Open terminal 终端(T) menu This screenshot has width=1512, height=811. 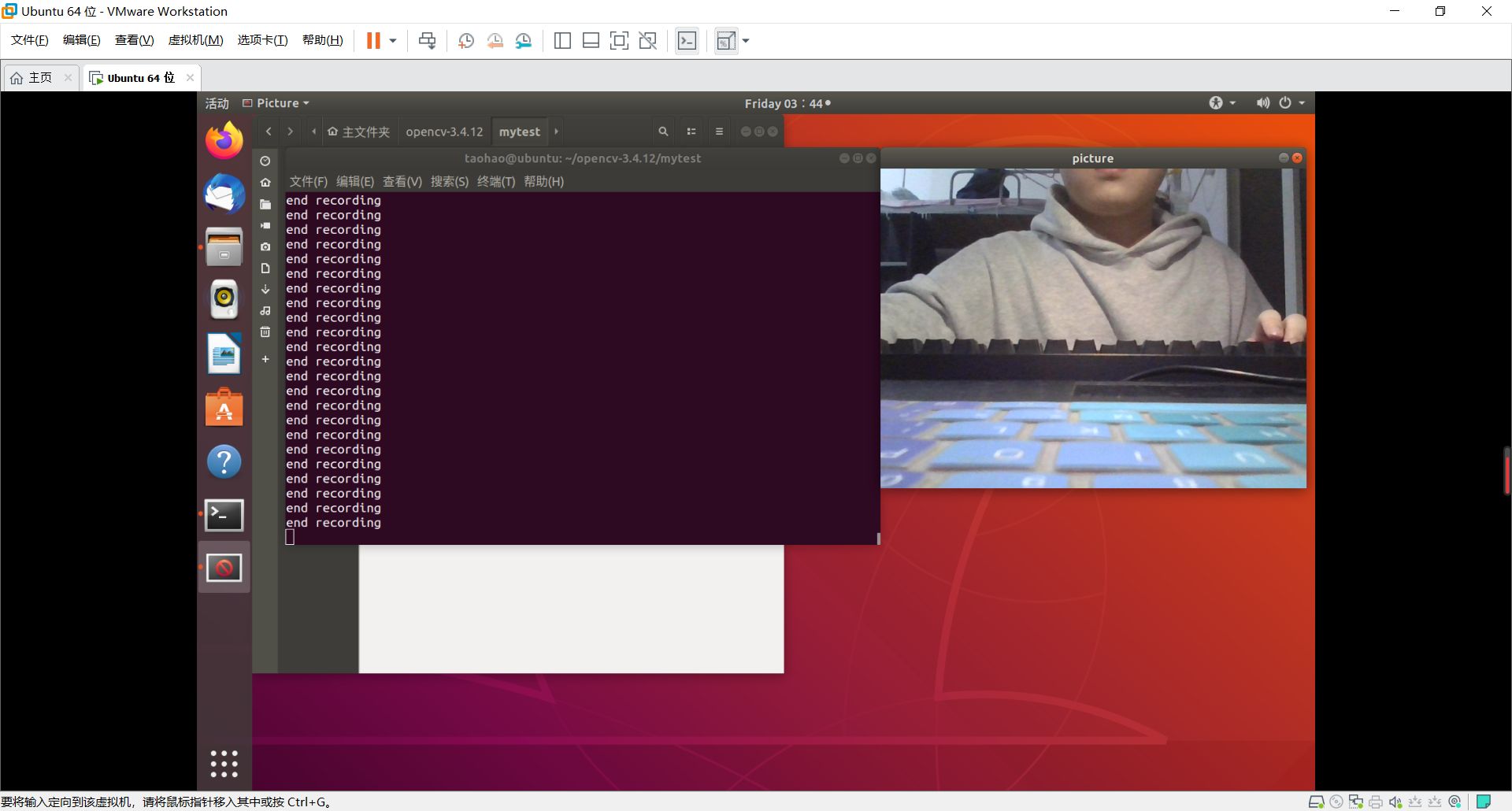point(496,182)
